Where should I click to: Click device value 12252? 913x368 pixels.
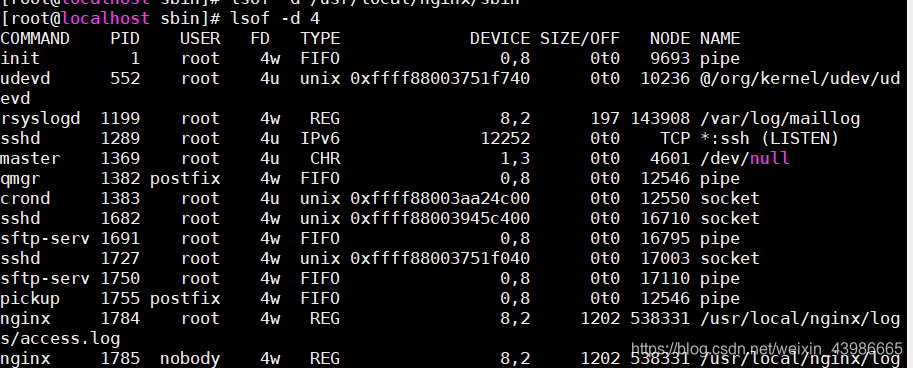(505, 139)
